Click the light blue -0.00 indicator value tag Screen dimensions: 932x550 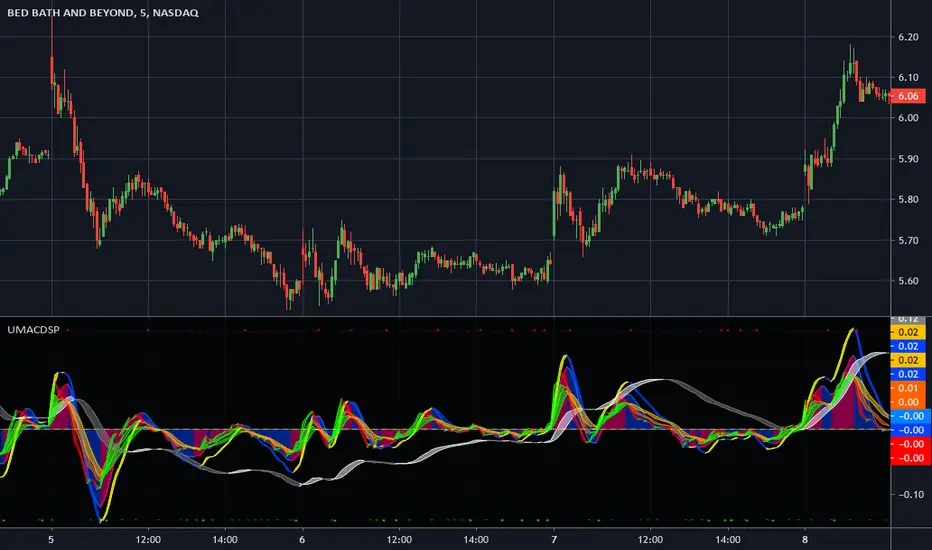(910, 416)
